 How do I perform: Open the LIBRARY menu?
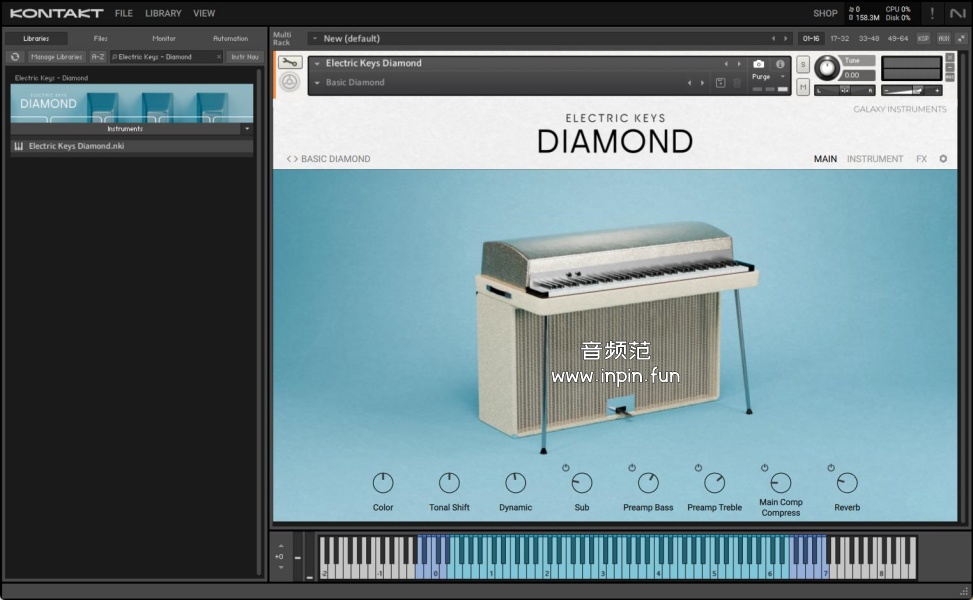[x=163, y=13]
